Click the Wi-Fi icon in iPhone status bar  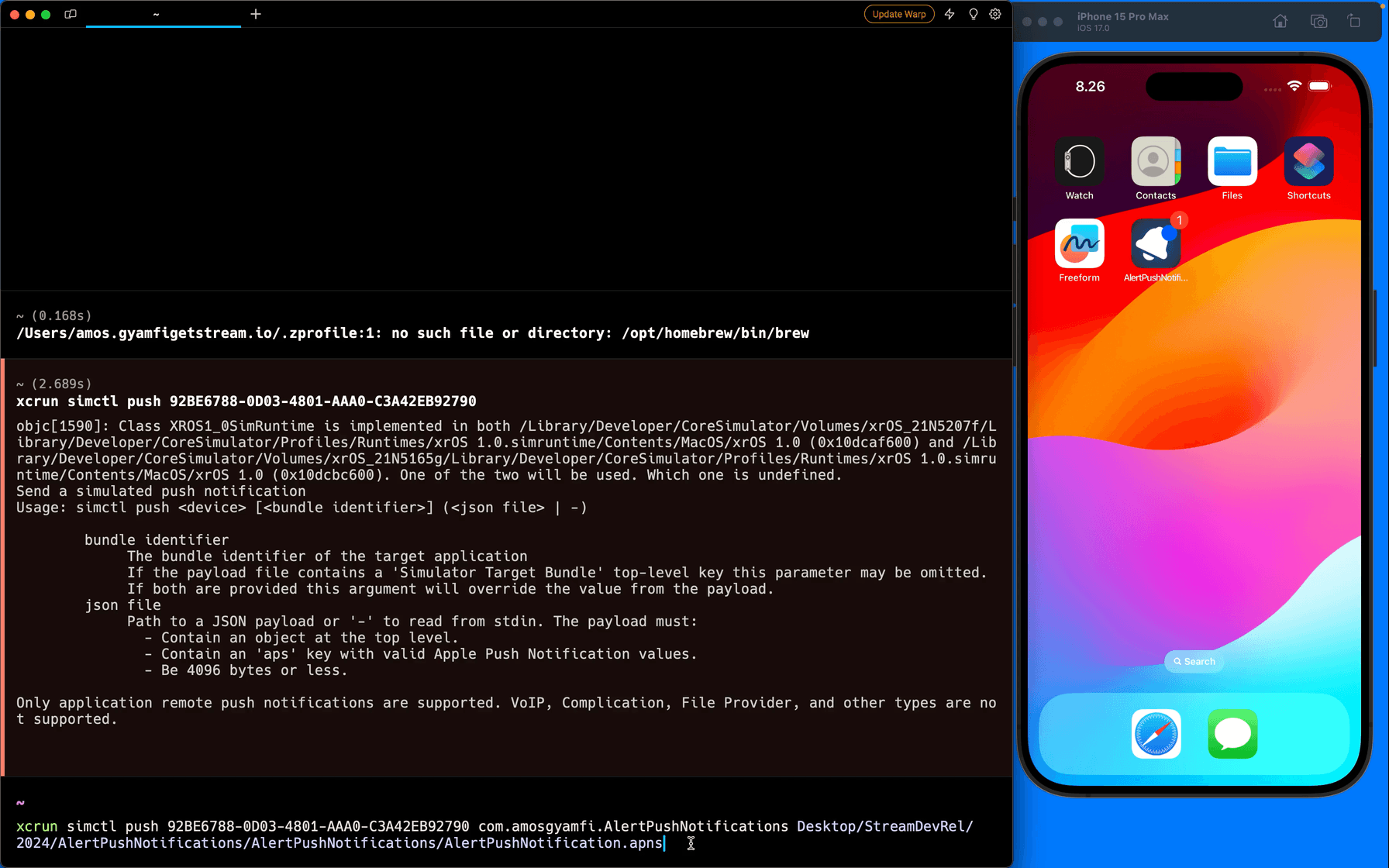(x=1294, y=86)
